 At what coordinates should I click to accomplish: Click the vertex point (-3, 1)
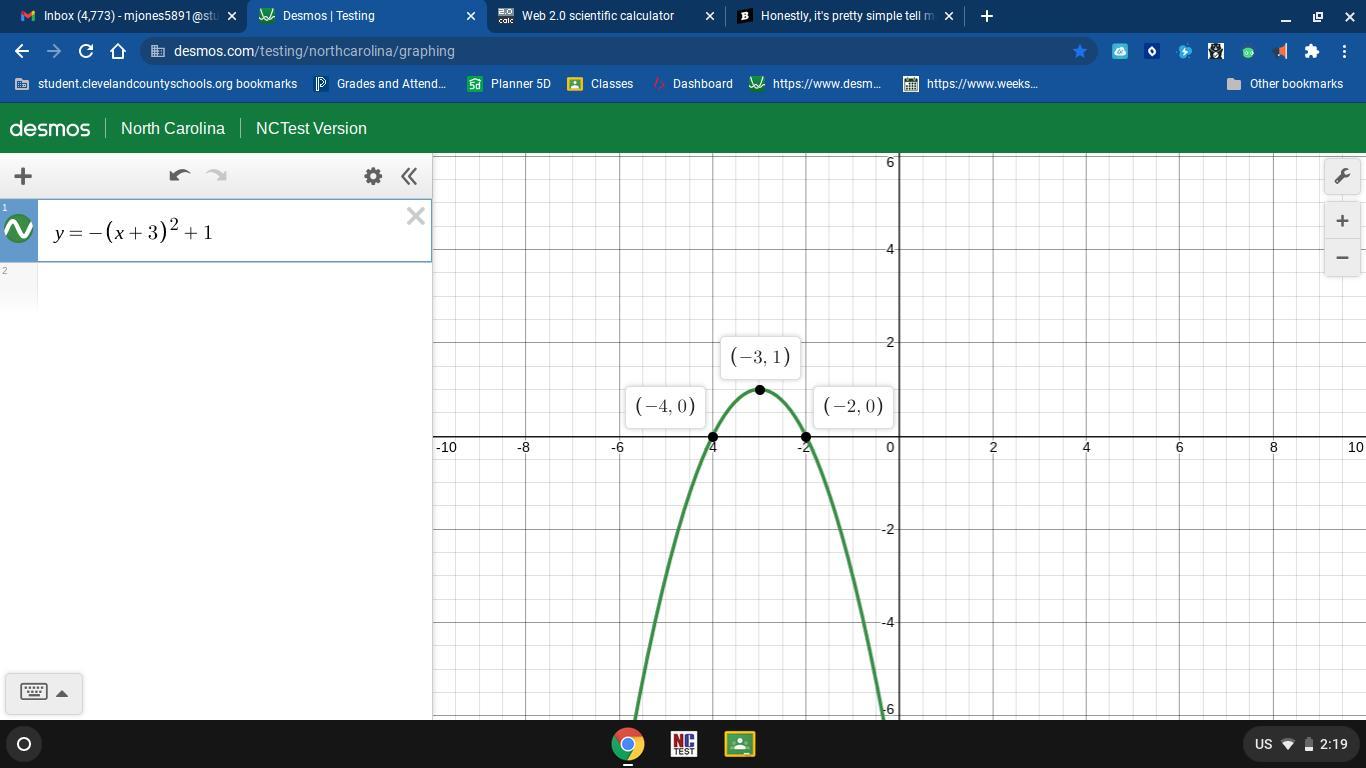760,390
